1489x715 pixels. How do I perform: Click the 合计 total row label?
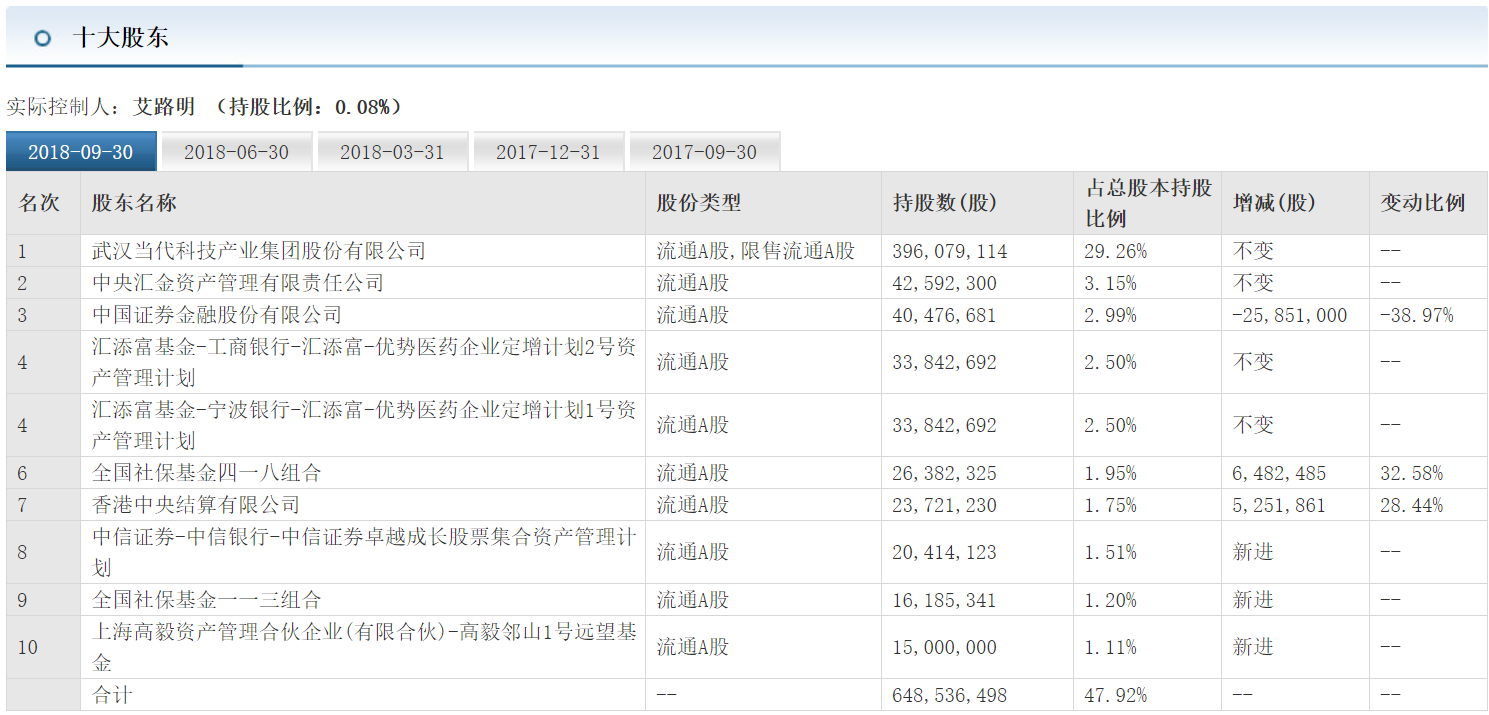(x=112, y=695)
